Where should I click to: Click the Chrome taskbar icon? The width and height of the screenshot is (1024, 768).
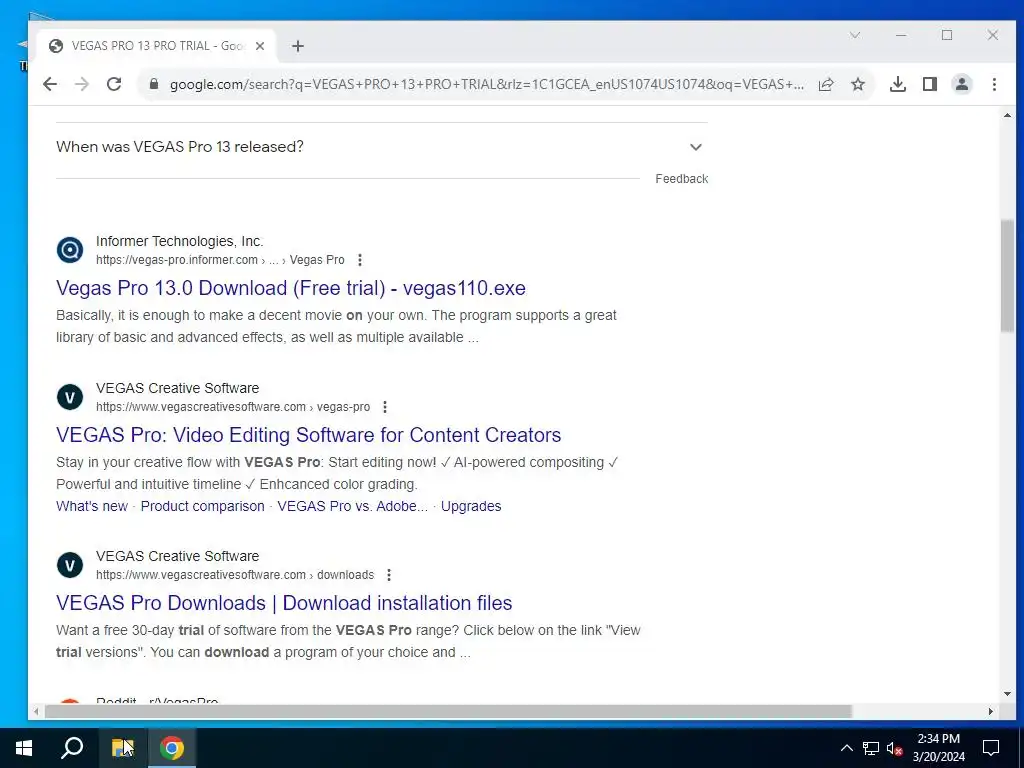tap(172, 748)
